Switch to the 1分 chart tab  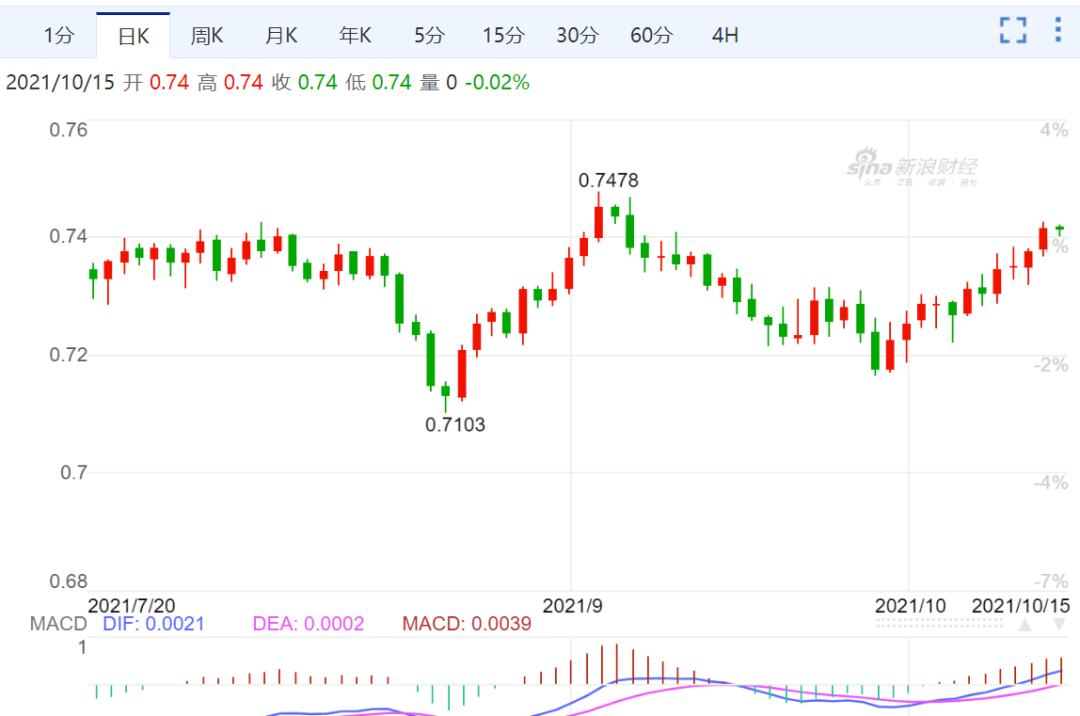59,35
